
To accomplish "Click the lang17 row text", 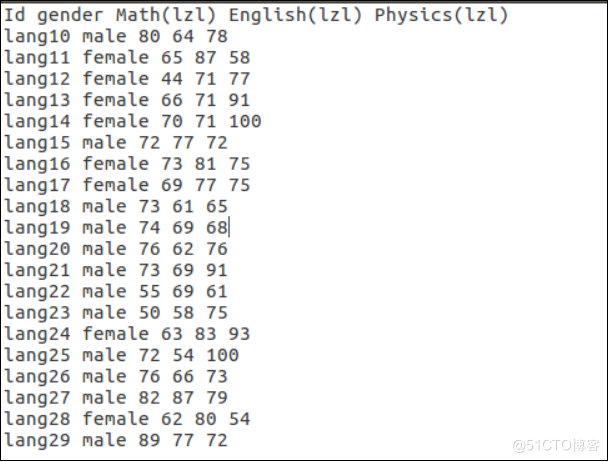I will [127, 186].
